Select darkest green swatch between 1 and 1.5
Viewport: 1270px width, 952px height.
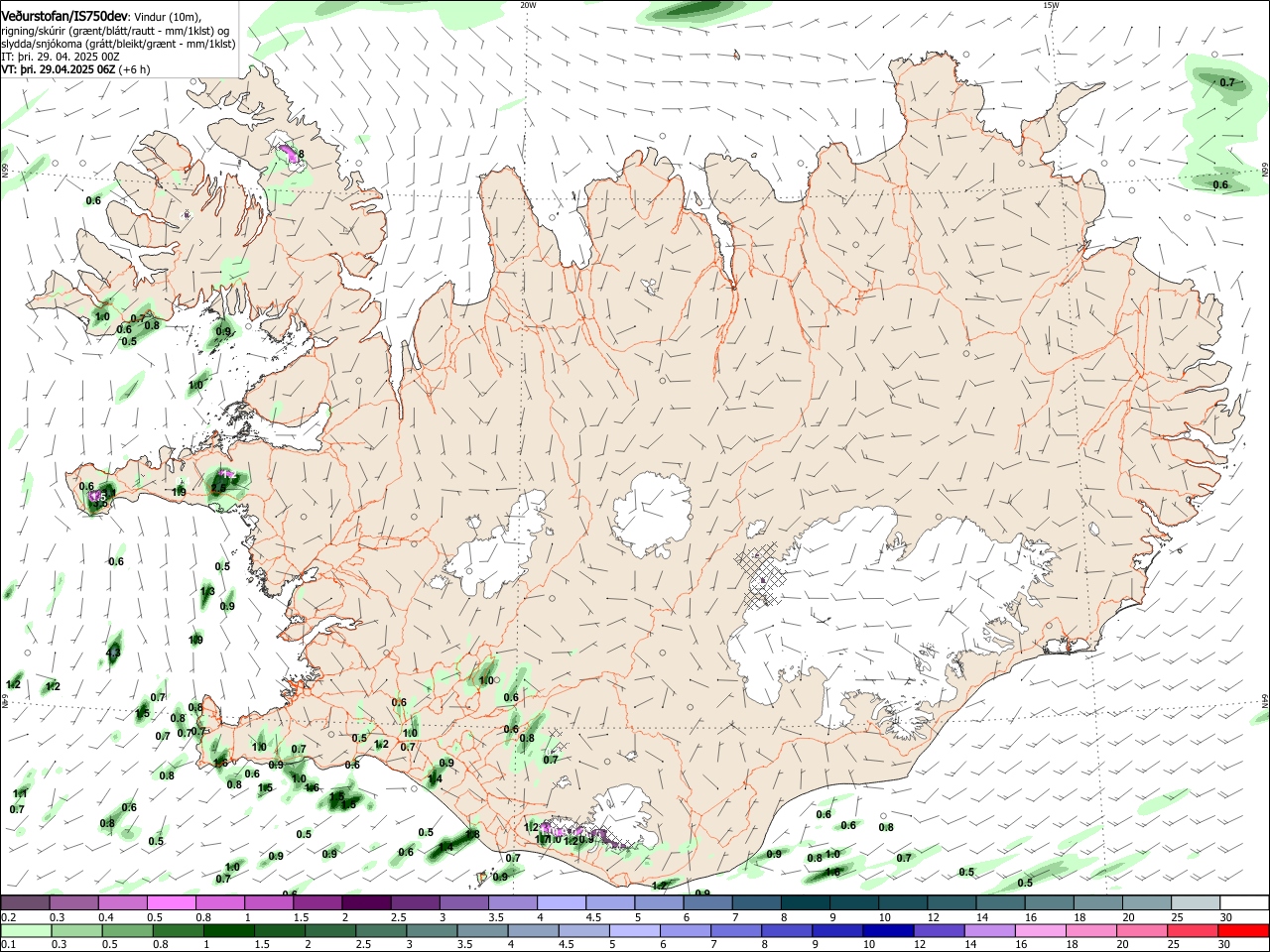[x=228, y=931]
